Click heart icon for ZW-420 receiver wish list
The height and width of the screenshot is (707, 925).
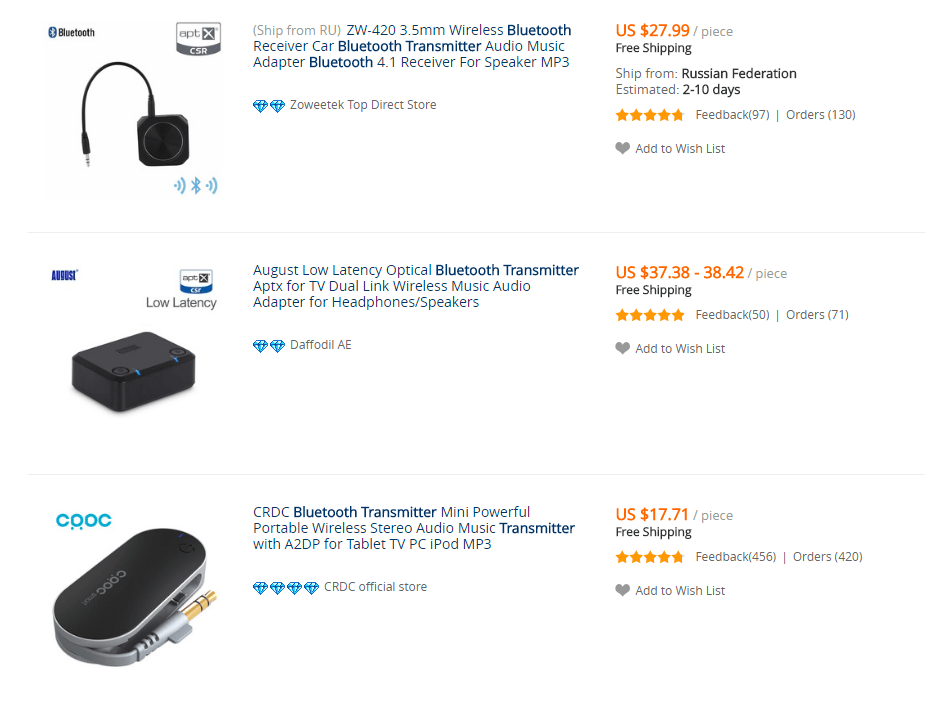623,148
